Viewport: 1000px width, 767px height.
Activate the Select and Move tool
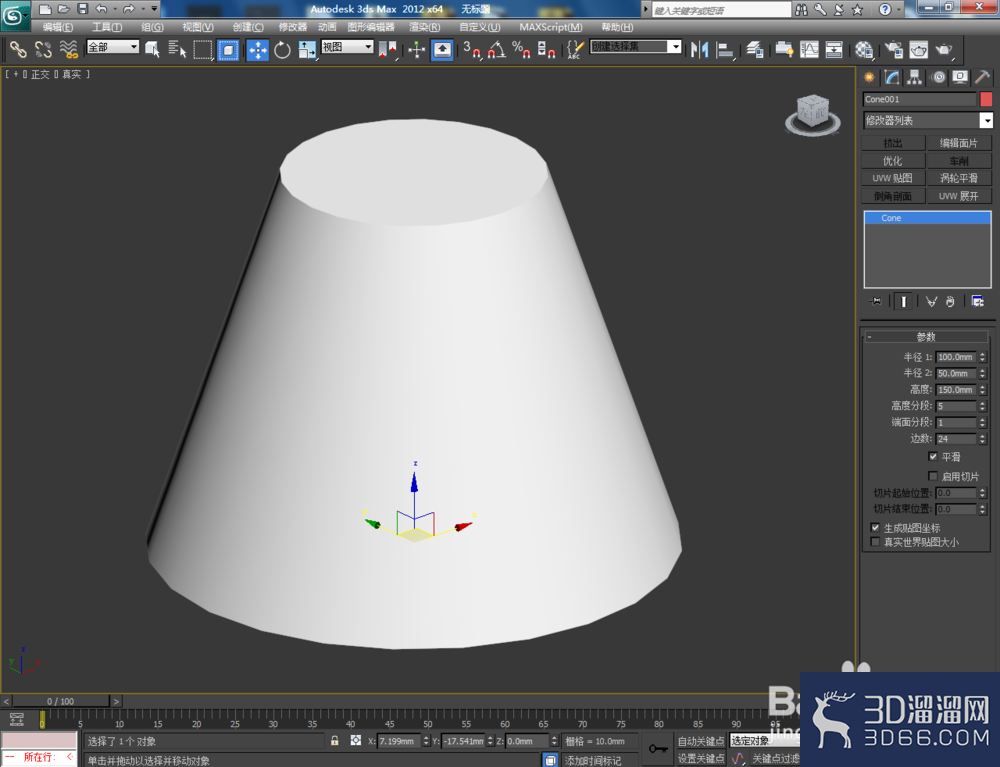click(258, 50)
